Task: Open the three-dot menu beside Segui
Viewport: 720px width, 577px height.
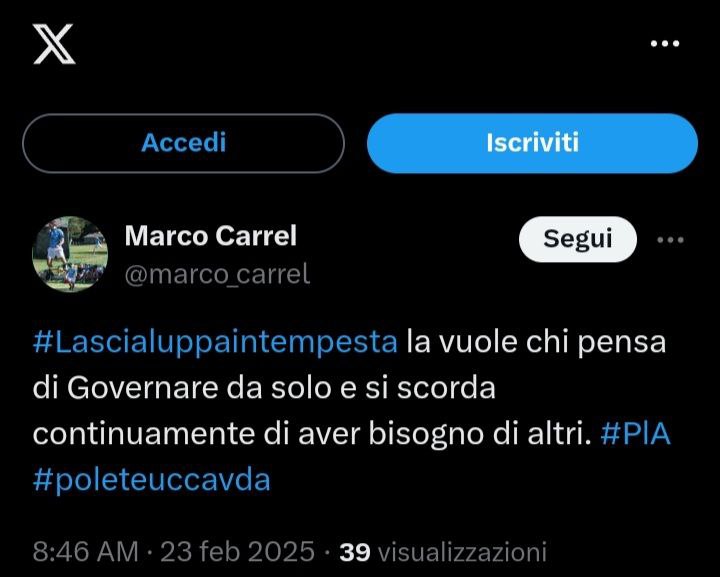Action: coord(670,240)
